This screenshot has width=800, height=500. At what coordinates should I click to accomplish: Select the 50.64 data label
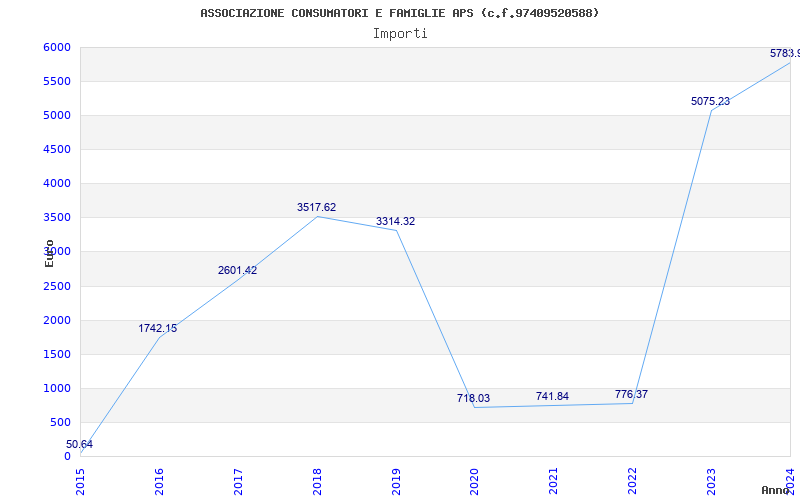point(80,444)
